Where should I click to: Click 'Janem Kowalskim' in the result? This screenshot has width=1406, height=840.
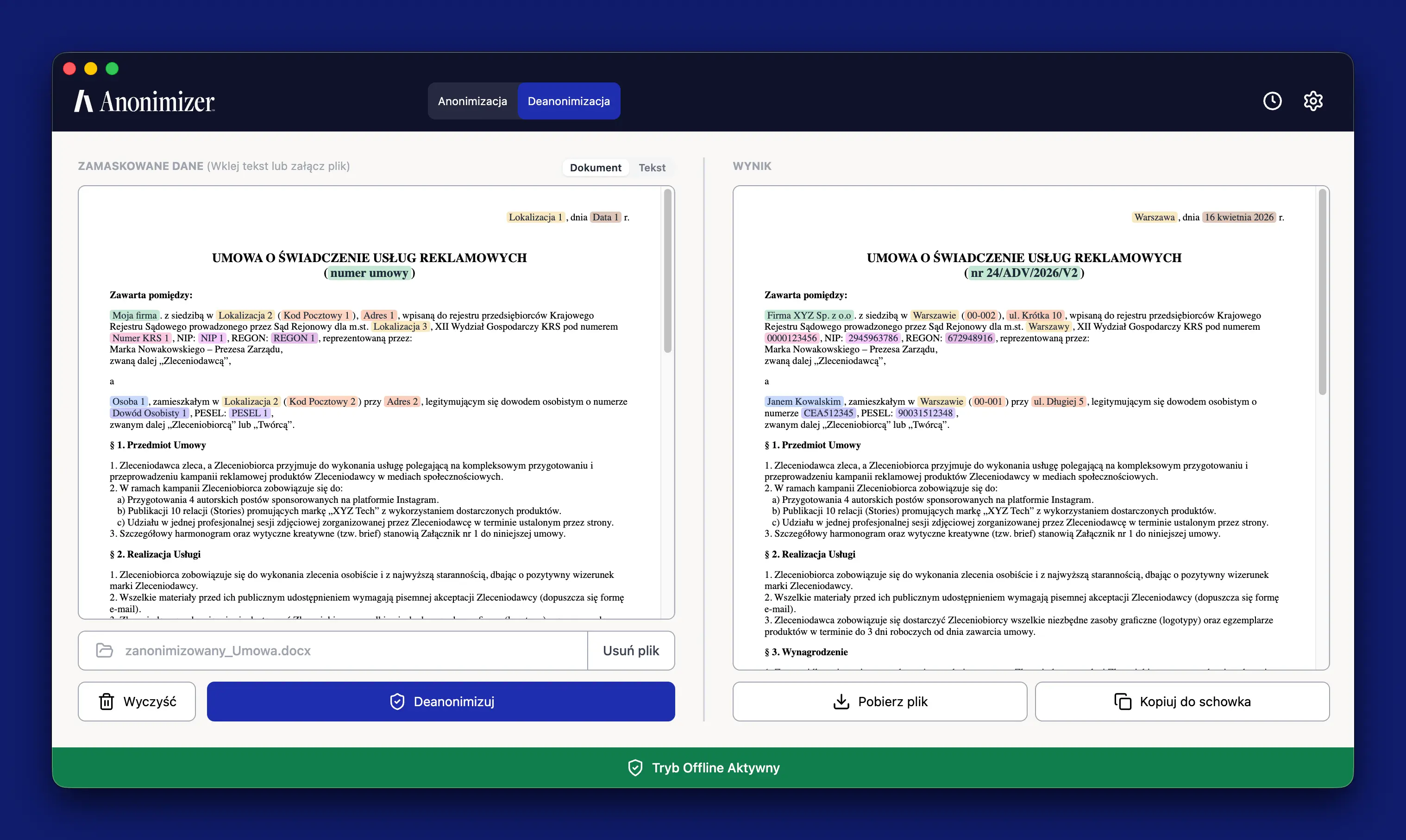point(804,401)
